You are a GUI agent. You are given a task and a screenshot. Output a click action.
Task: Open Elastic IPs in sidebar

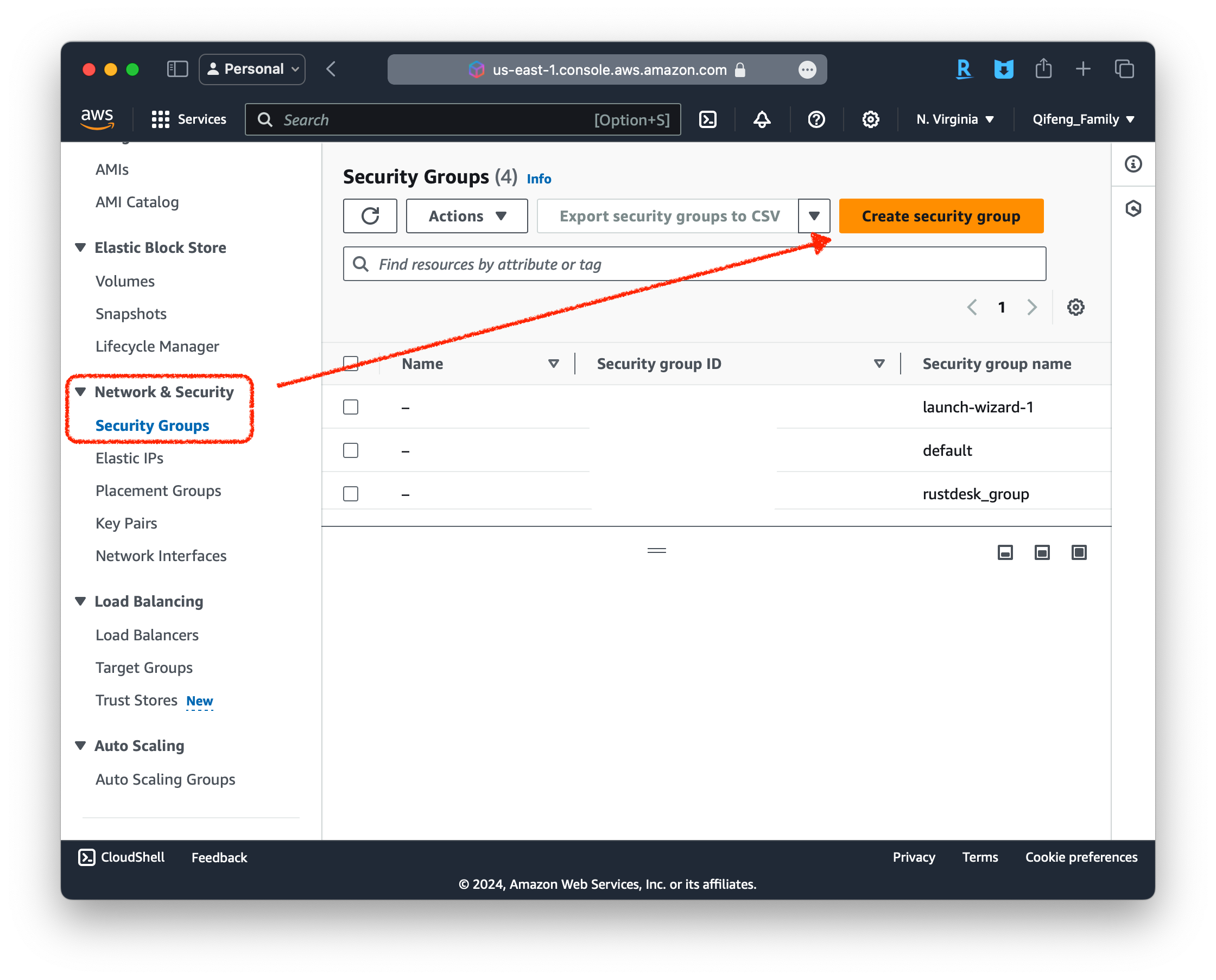click(129, 458)
